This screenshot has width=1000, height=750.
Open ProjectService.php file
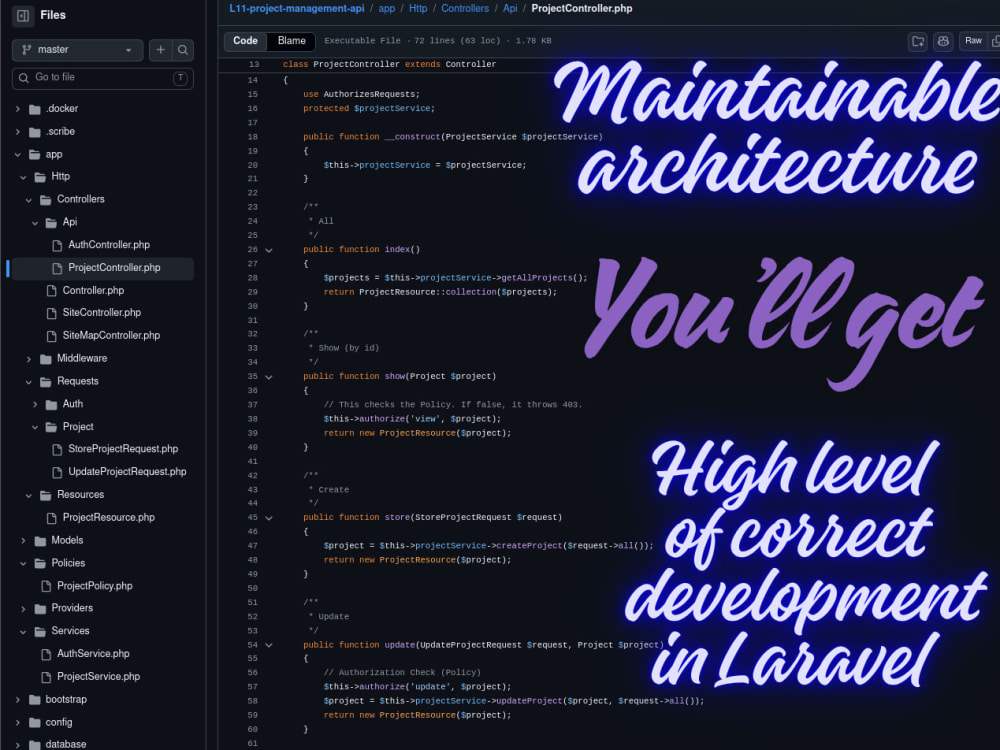pyautogui.click(x=98, y=677)
